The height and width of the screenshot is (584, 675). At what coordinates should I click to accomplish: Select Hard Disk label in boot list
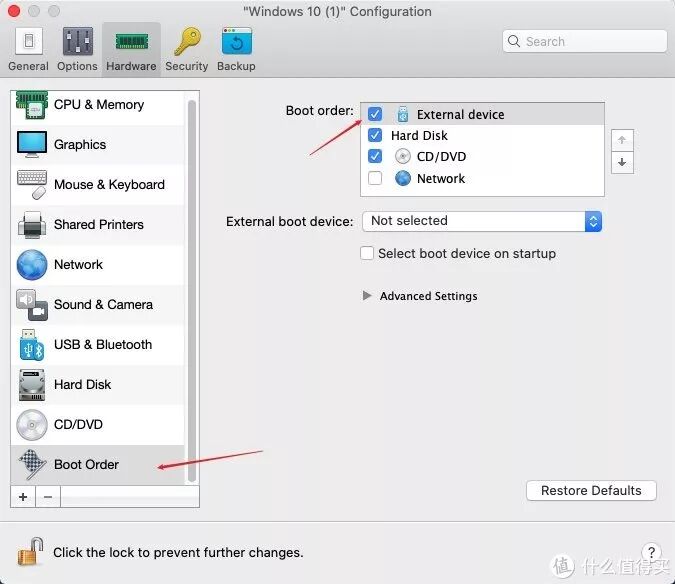point(419,136)
